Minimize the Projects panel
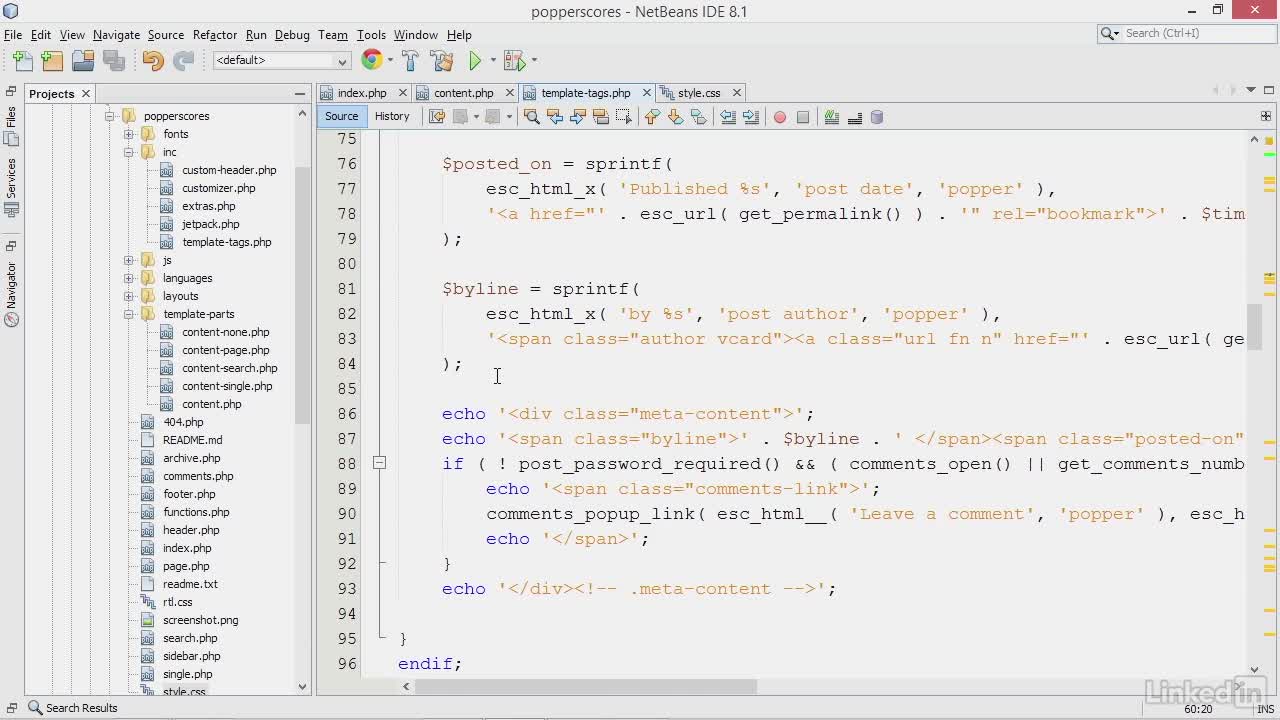 tap(300, 94)
